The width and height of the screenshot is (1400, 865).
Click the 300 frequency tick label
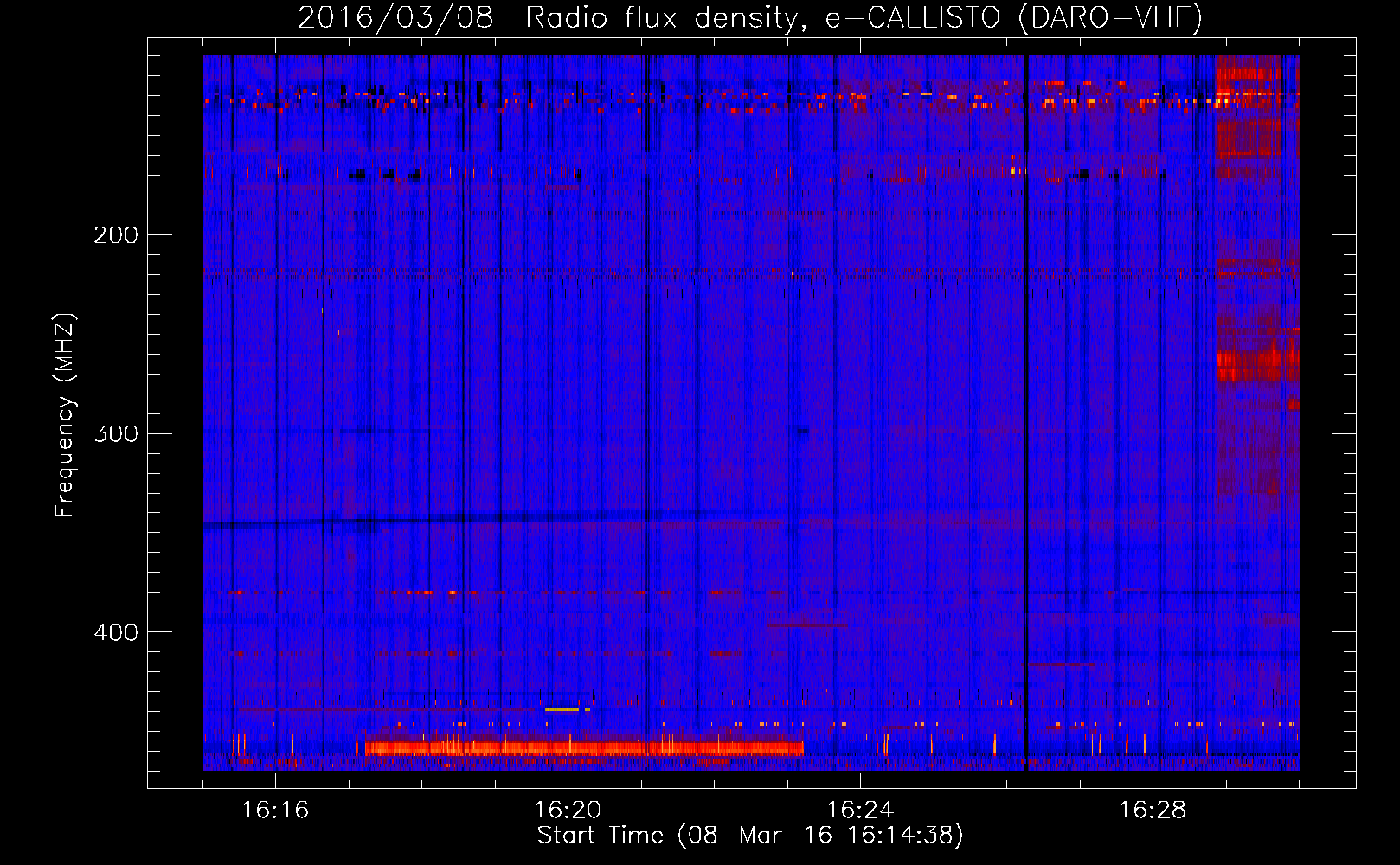pos(116,433)
